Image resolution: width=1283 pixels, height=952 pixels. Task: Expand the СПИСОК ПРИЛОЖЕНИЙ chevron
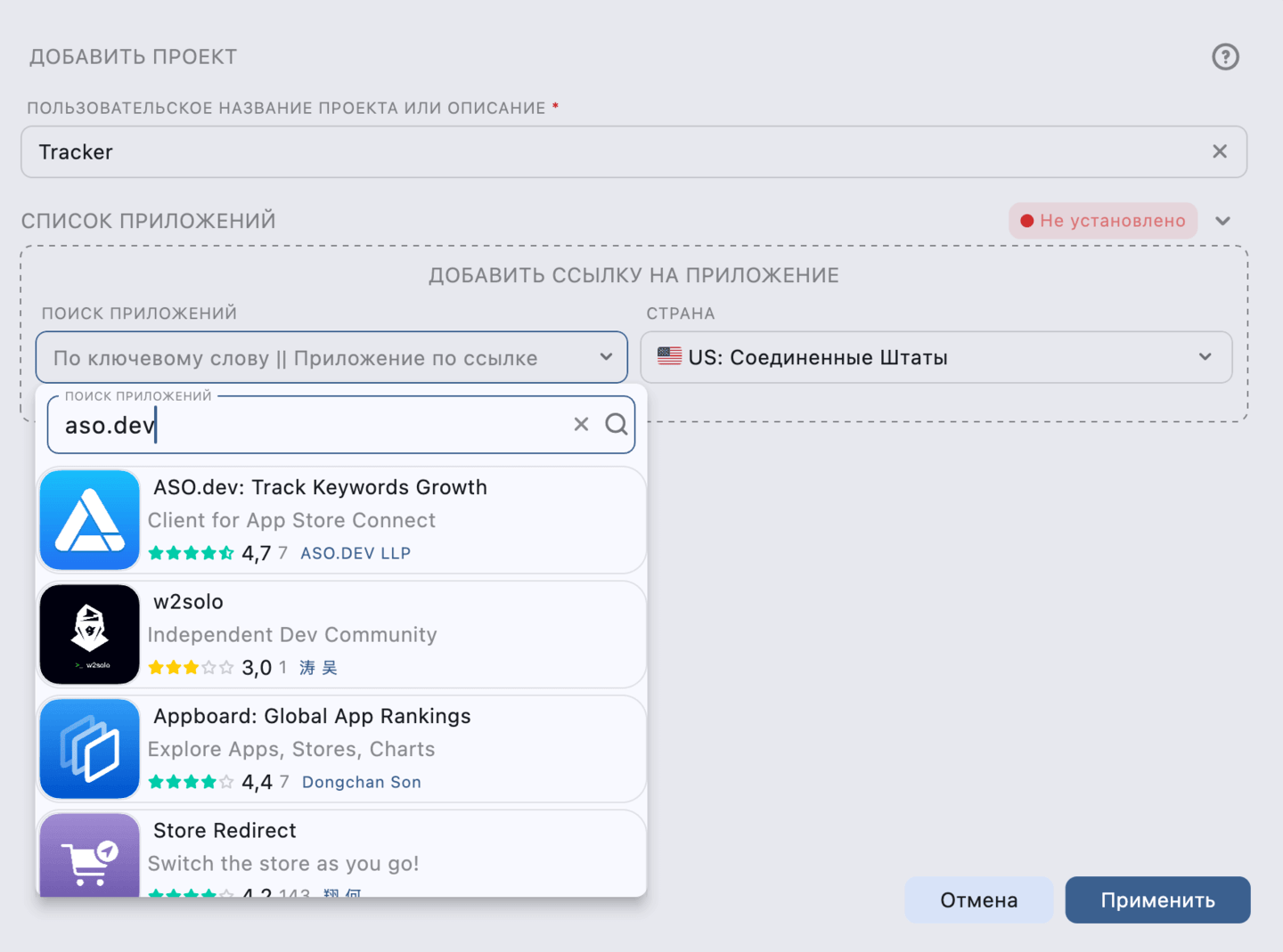[1223, 220]
